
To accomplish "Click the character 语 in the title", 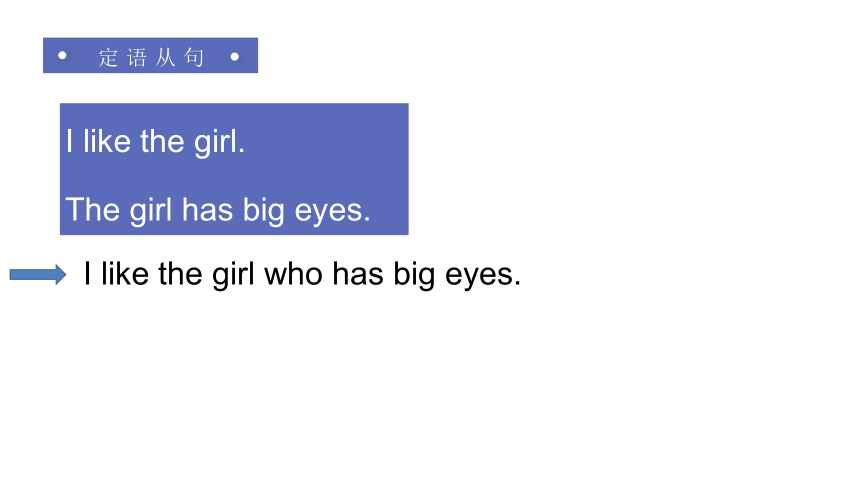I will [137, 57].
